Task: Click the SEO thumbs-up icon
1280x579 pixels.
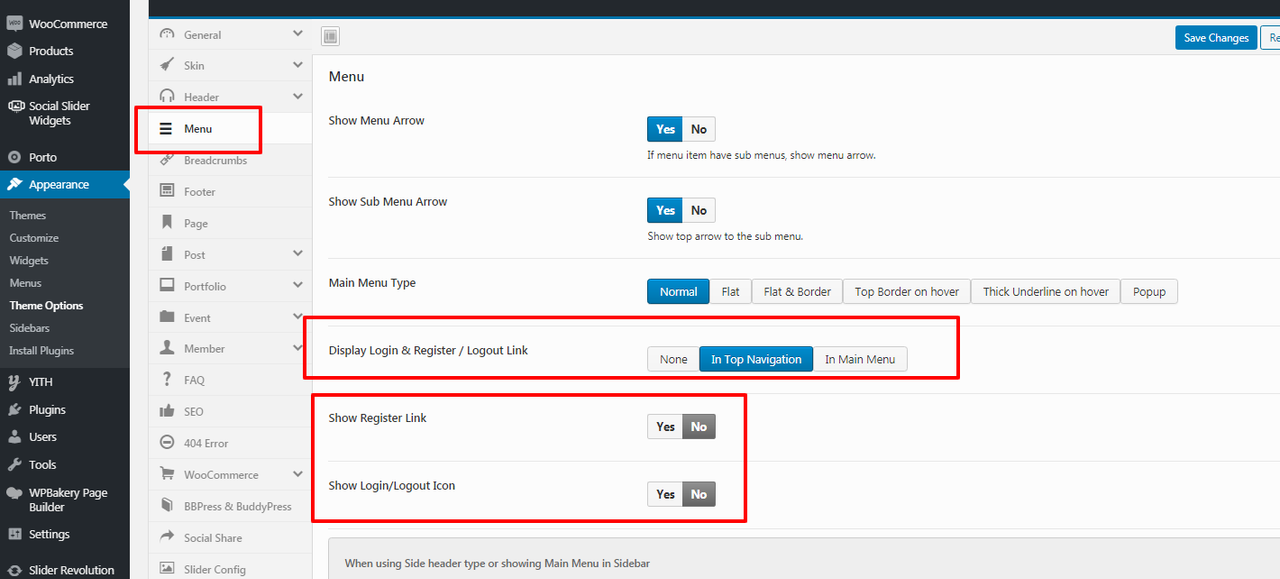Action: (x=167, y=411)
